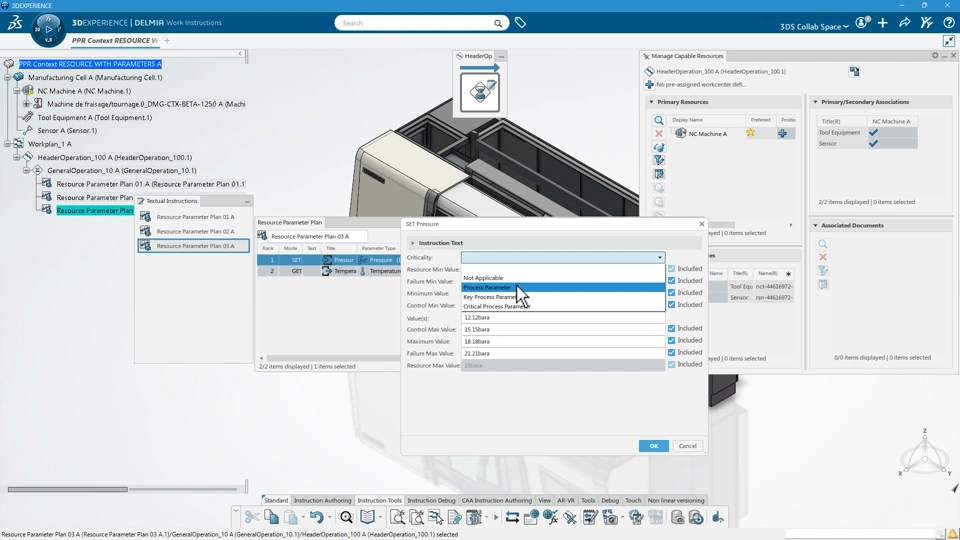Click OK in SET Pressure dialog
Screen dimensions: 960x540
point(654,446)
